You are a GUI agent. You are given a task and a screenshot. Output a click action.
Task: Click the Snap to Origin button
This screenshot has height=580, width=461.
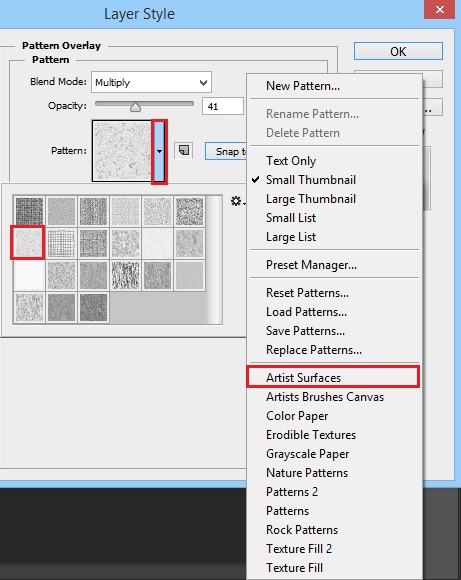(226, 151)
